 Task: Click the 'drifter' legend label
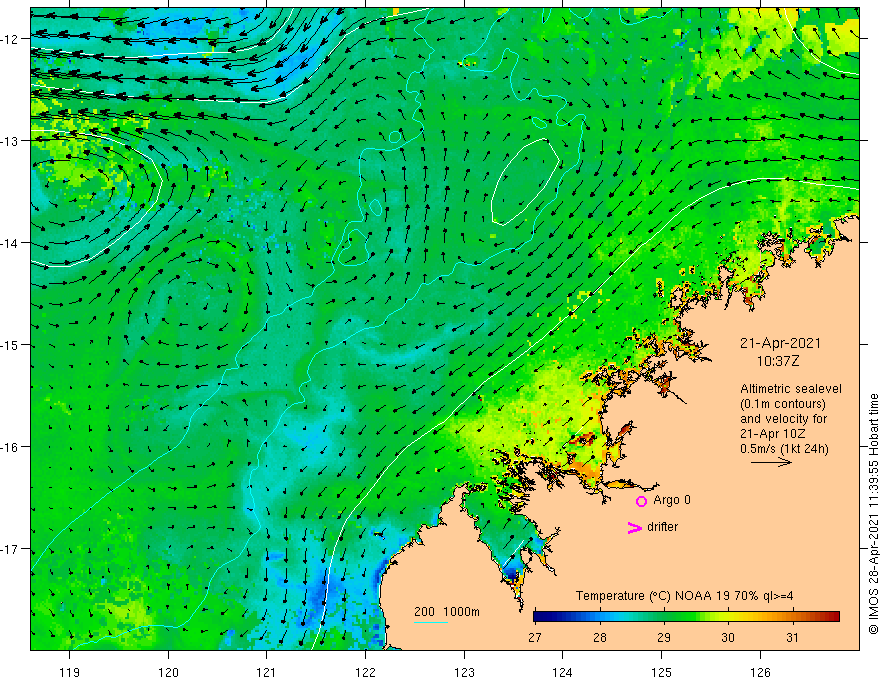662,527
